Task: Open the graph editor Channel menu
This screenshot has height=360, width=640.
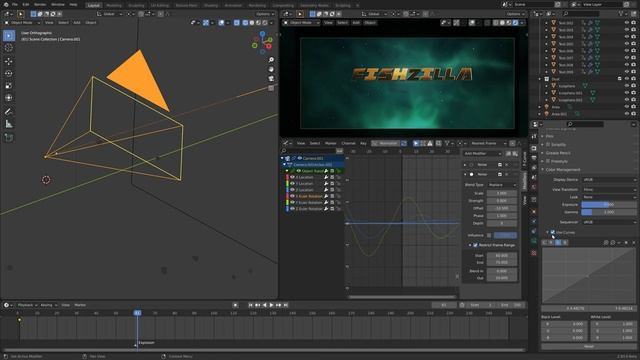Action: point(348,143)
